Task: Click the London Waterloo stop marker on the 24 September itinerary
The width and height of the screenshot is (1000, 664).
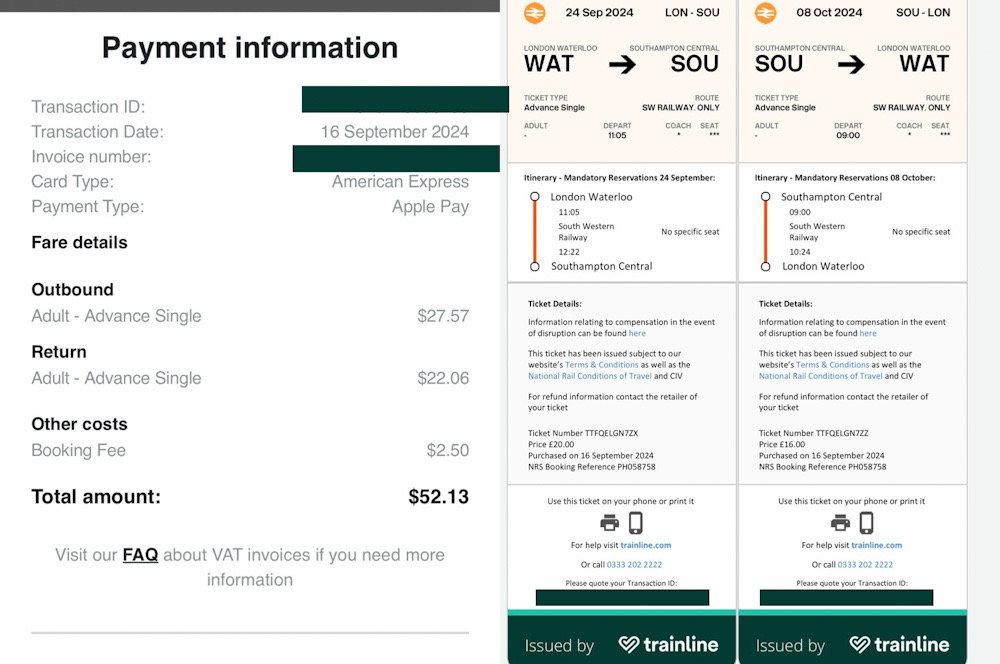Action: [x=535, y=197]
